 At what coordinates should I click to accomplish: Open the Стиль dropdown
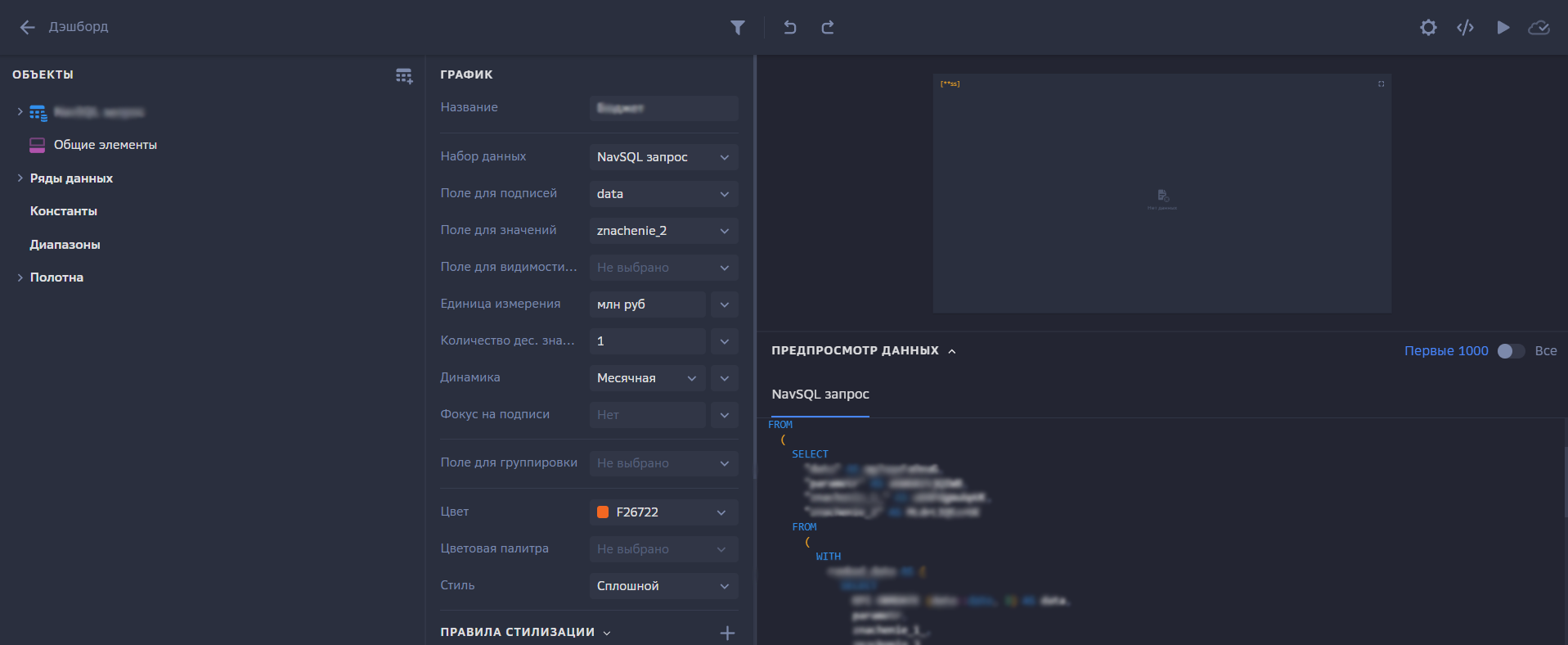pyautogui.click(x=663, y=586)
